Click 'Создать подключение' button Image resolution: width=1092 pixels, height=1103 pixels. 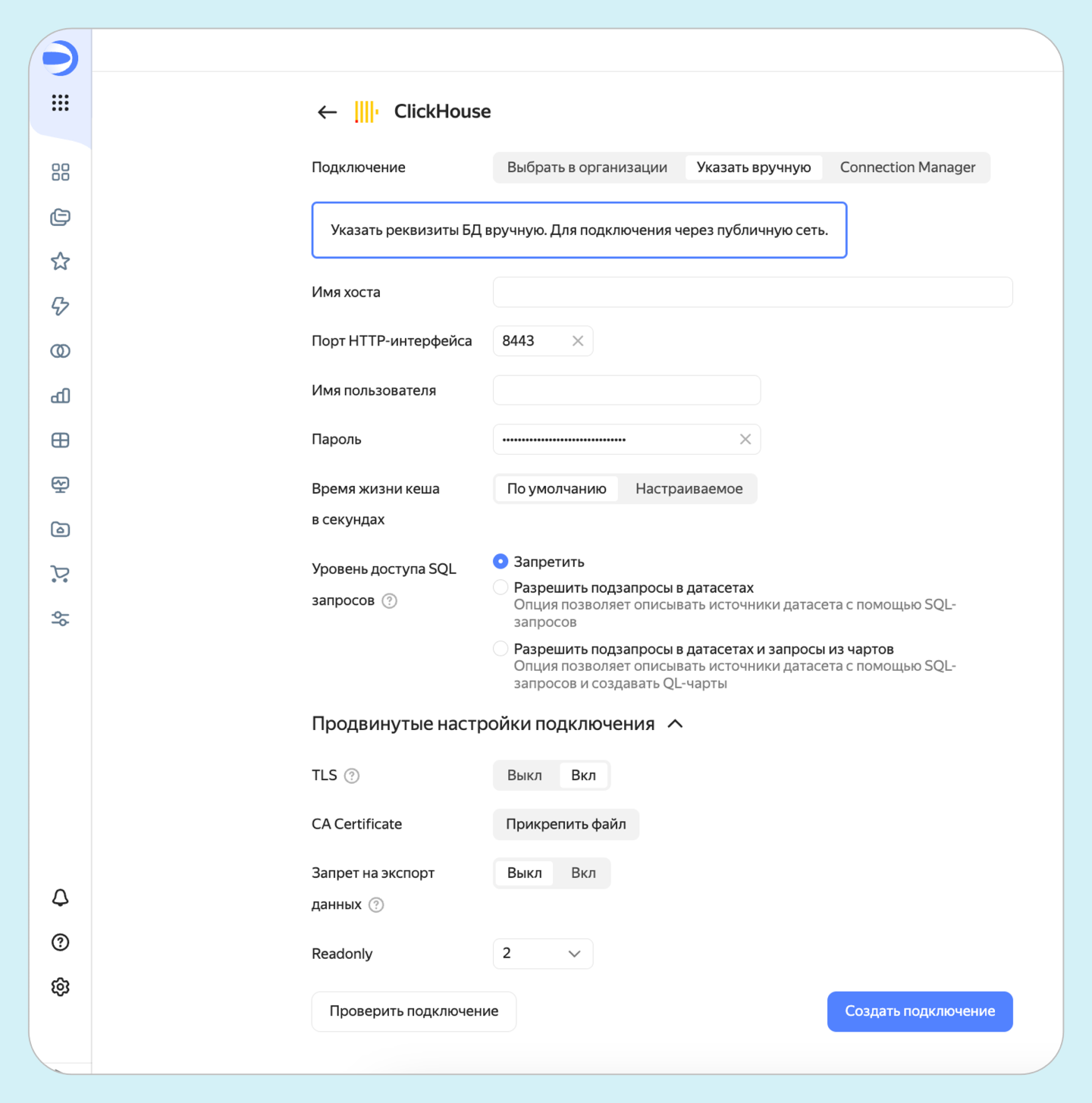point(919,1011)
